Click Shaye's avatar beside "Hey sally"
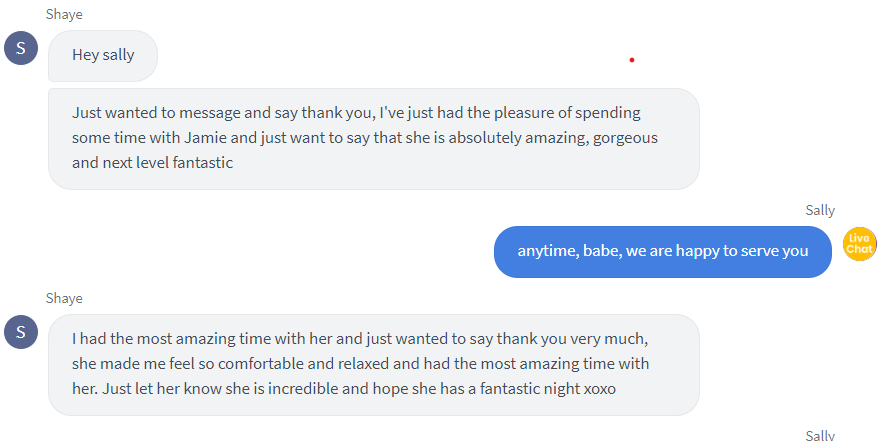 21,48
